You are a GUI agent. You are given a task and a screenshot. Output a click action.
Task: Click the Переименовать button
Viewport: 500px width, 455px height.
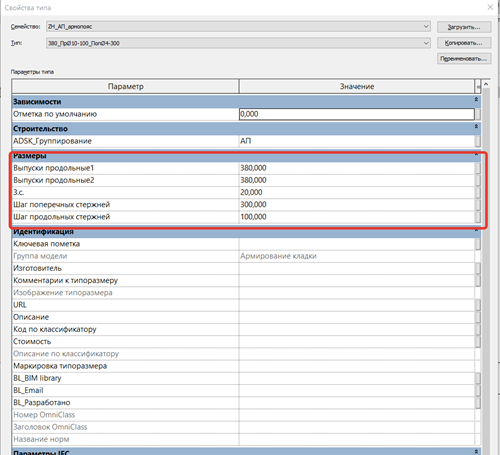tap(464, 59)
